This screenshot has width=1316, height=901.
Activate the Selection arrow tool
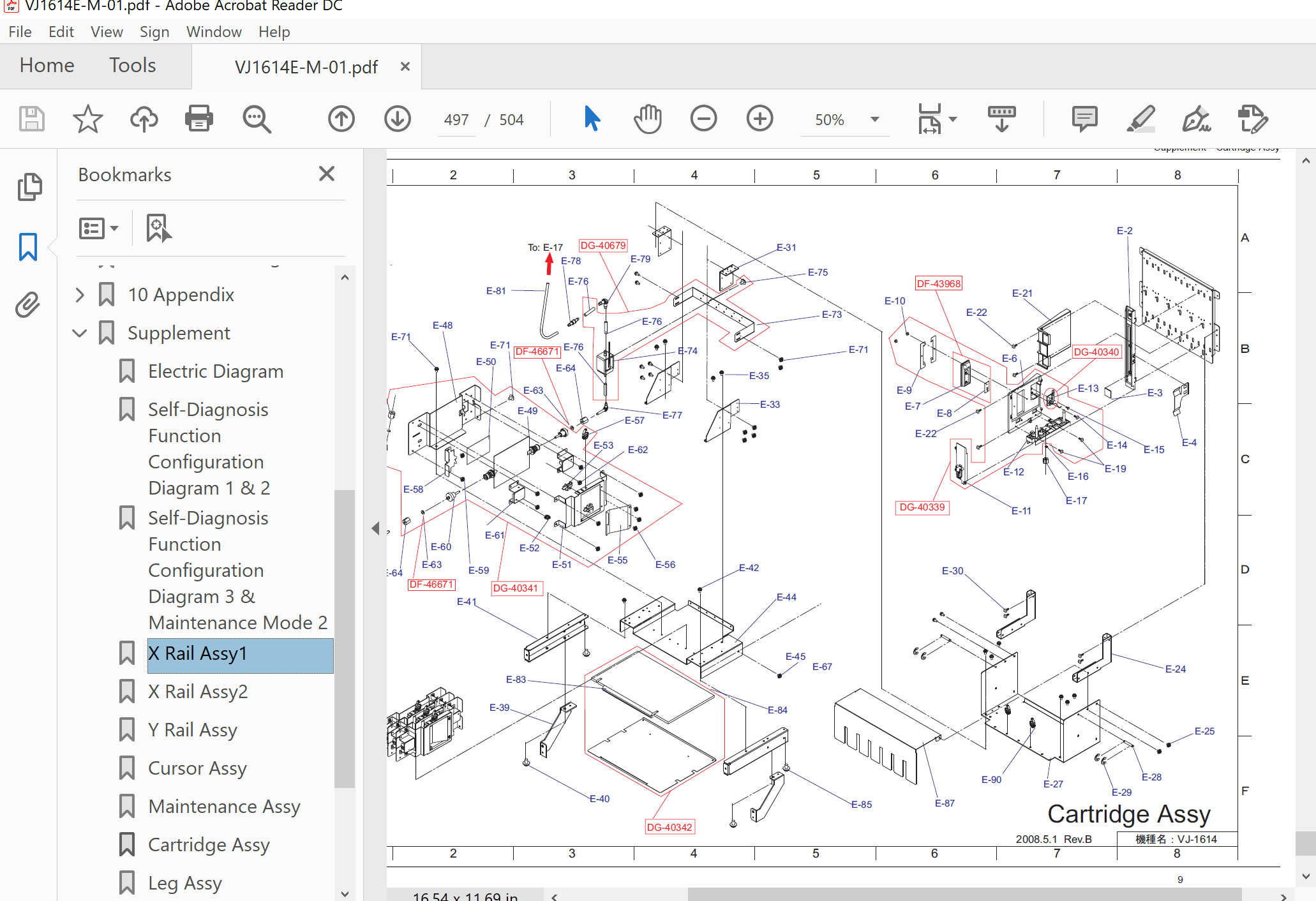point(592,119)
